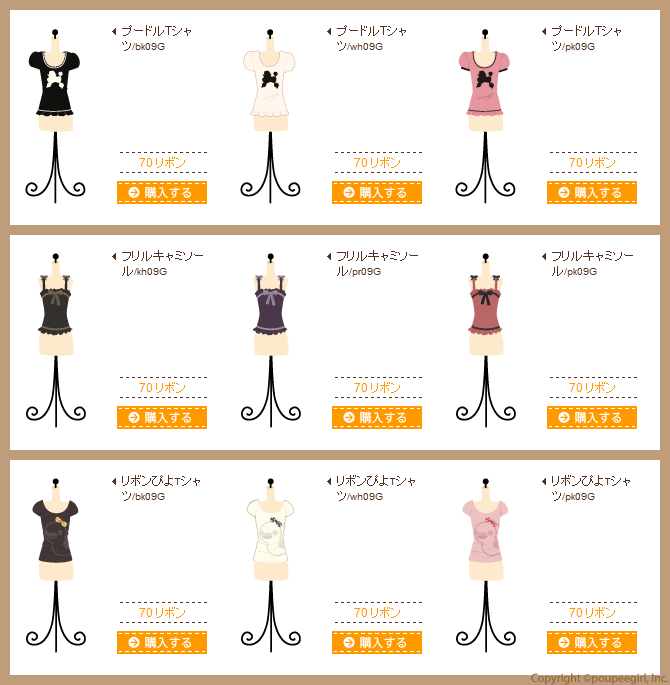Purchase the フリルキャミソール/kh09G item
The width and height of the screenshot is (670, 685).
click(162, 417)
